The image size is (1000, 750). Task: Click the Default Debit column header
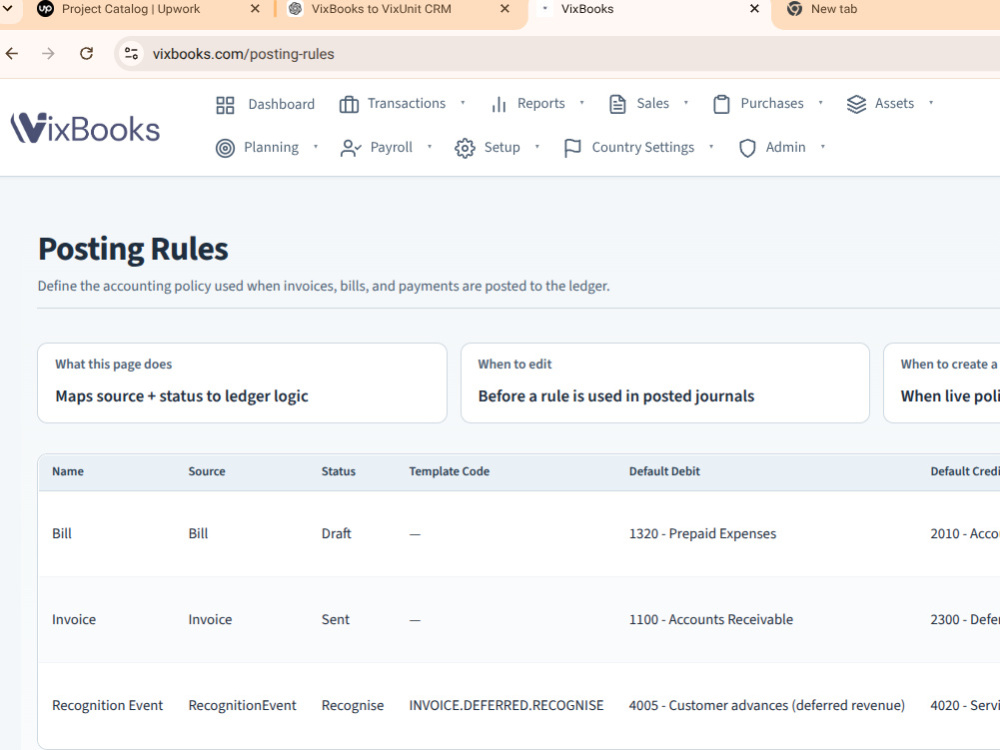(x=664, y=471)
